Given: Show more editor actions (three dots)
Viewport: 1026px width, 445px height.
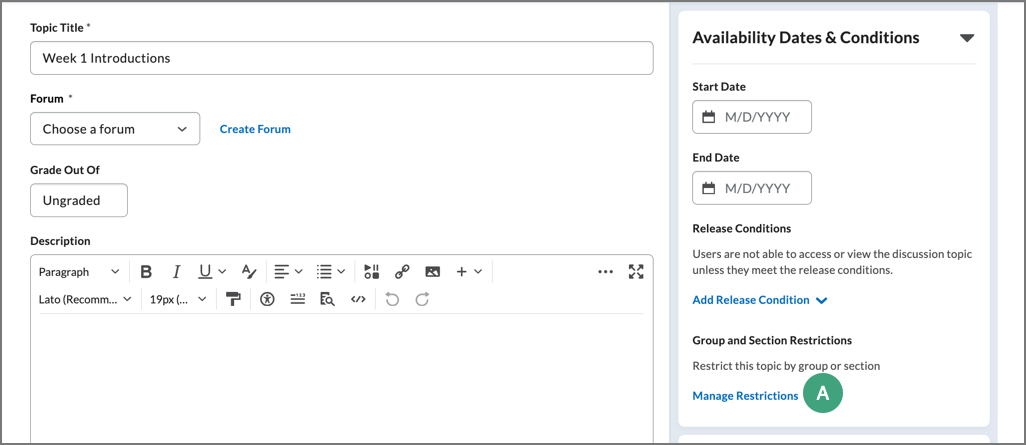Looking at the screenshot, I should coord(605,272).
